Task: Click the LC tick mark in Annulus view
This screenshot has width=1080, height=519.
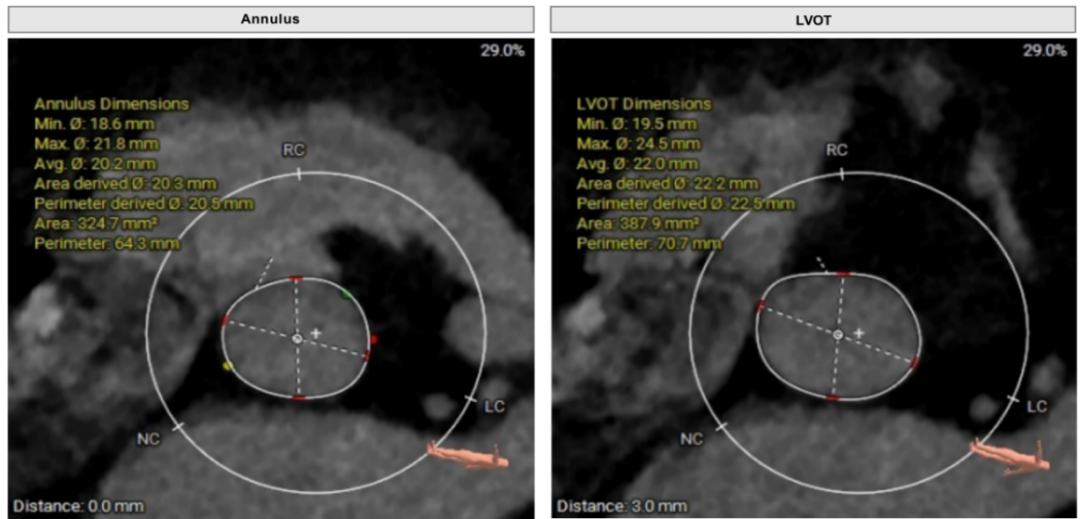Action: pos(471,400)
